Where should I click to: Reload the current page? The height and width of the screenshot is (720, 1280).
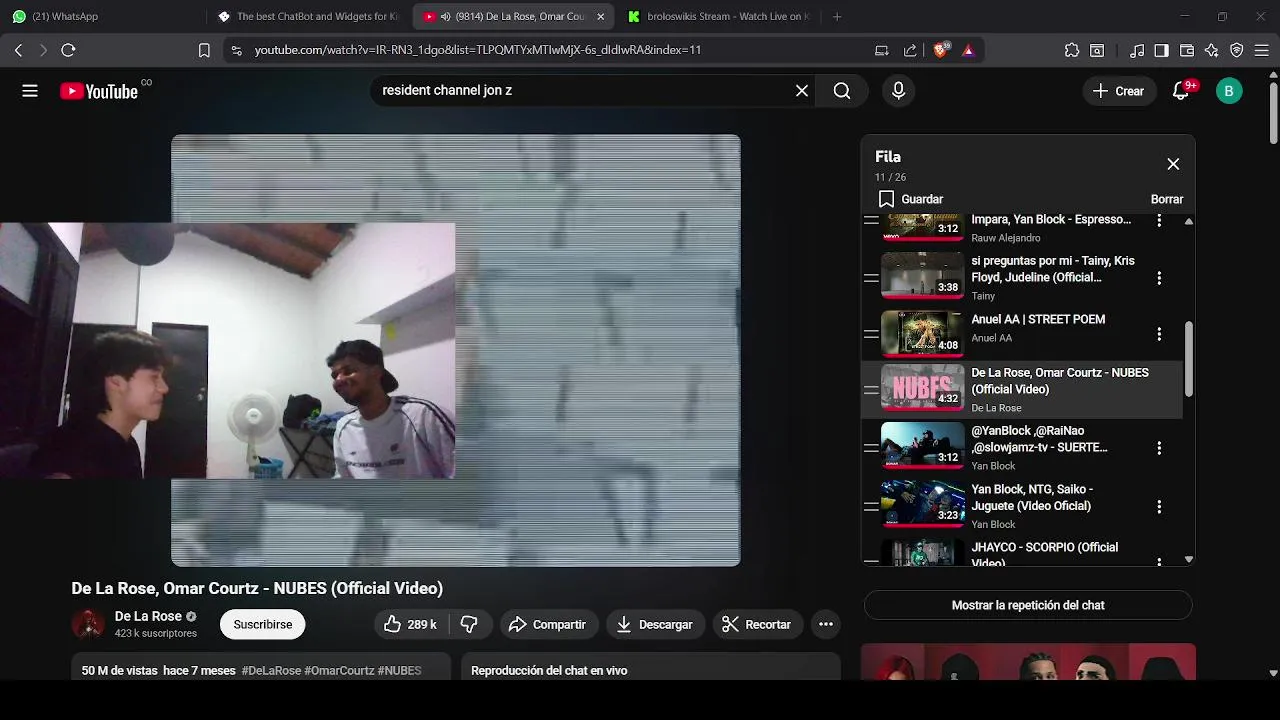click(x=68, y=50)
